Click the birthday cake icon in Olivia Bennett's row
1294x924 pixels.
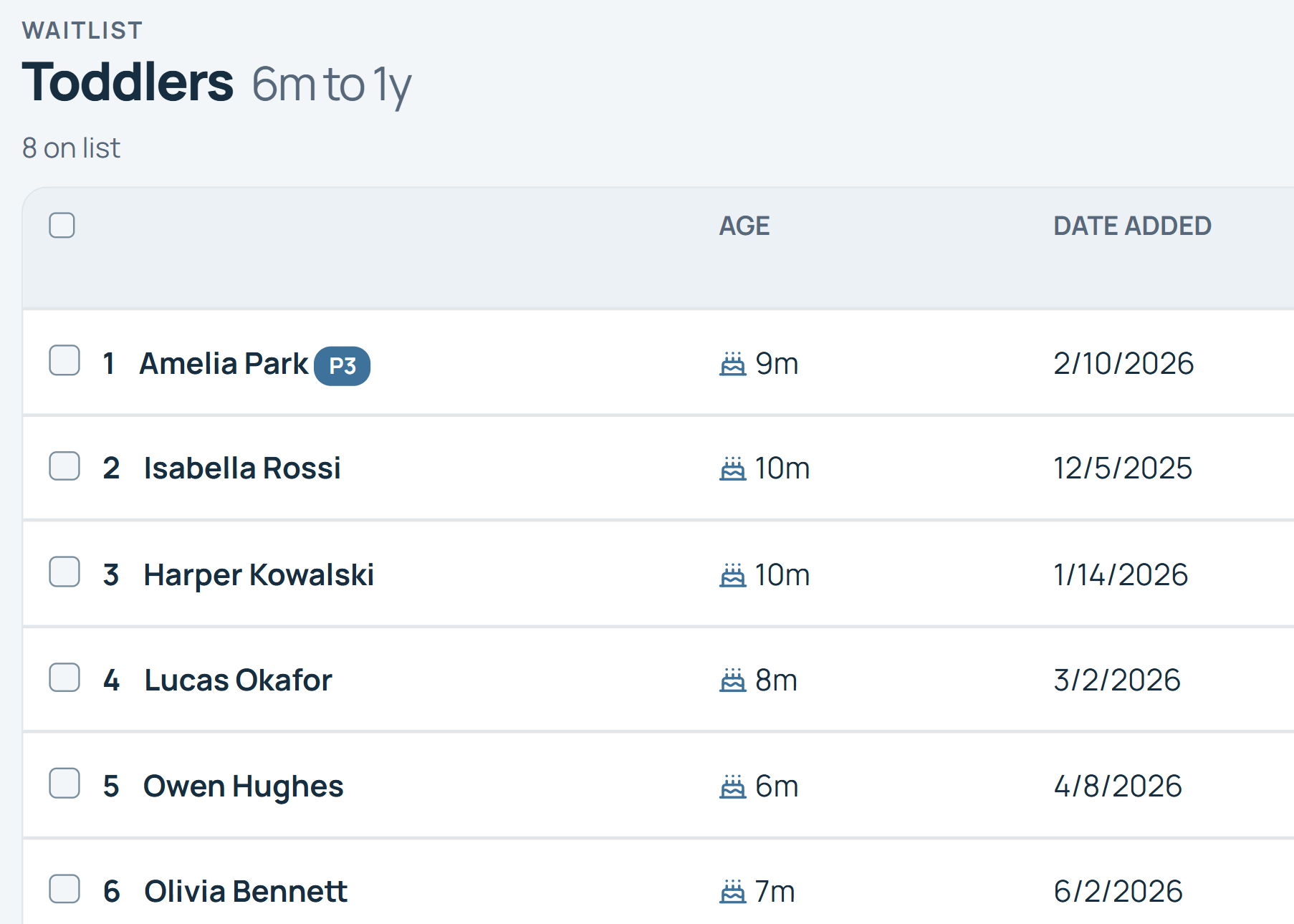click(732, 891)
